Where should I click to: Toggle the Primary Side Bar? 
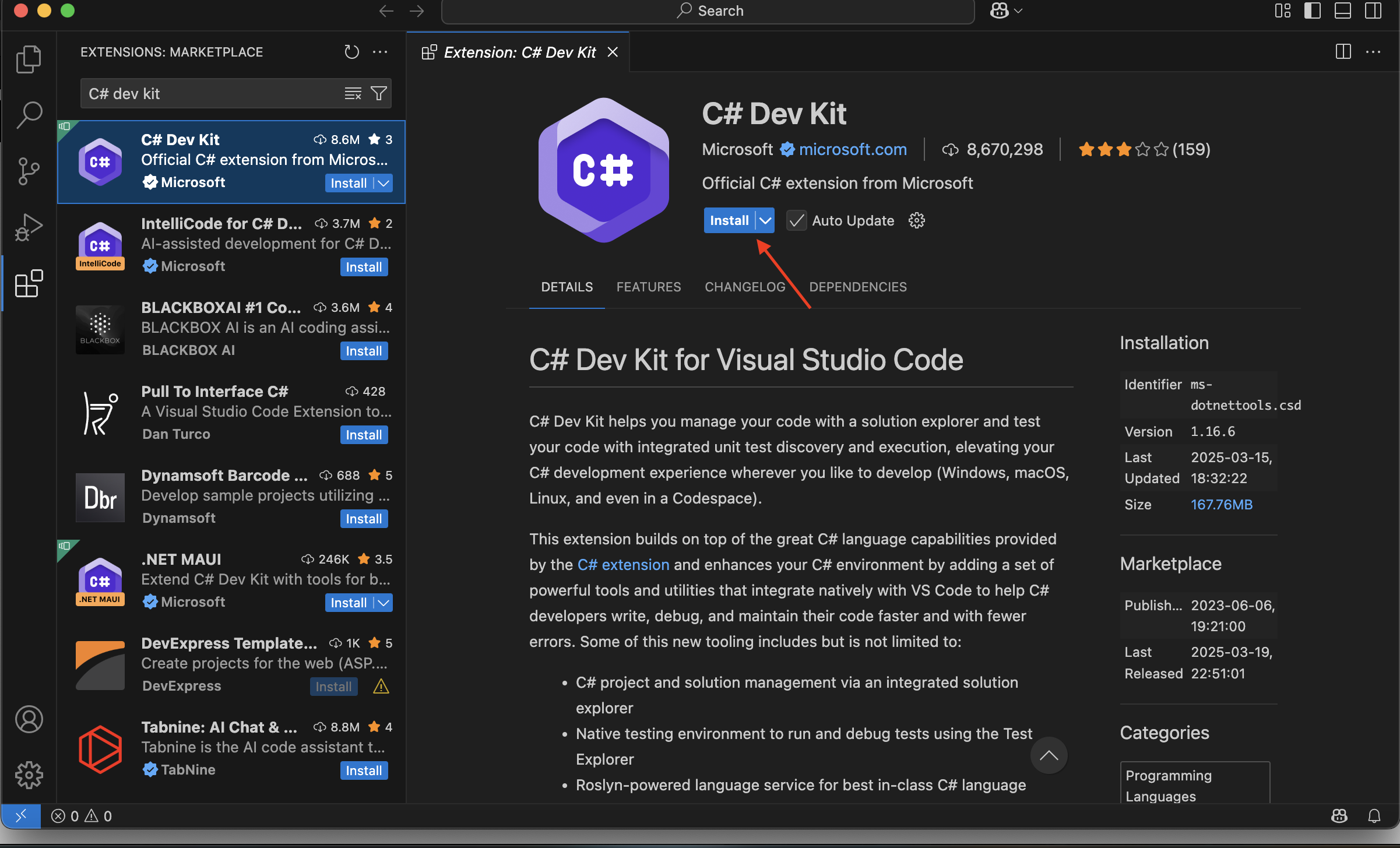pos(1312,11)
